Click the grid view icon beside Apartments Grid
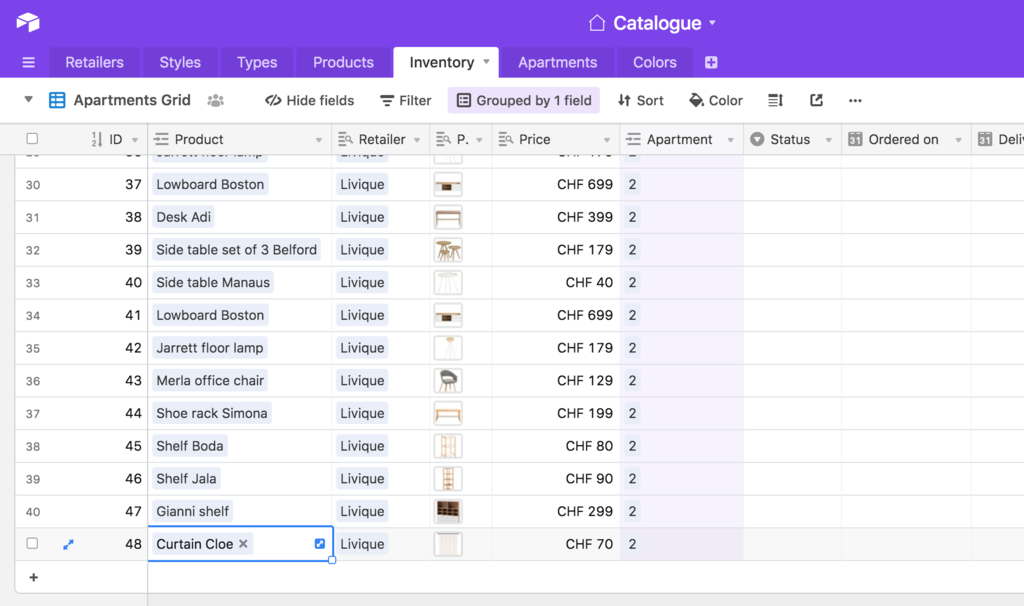This screenshot has width=1024, height=606. coord(57,100)
